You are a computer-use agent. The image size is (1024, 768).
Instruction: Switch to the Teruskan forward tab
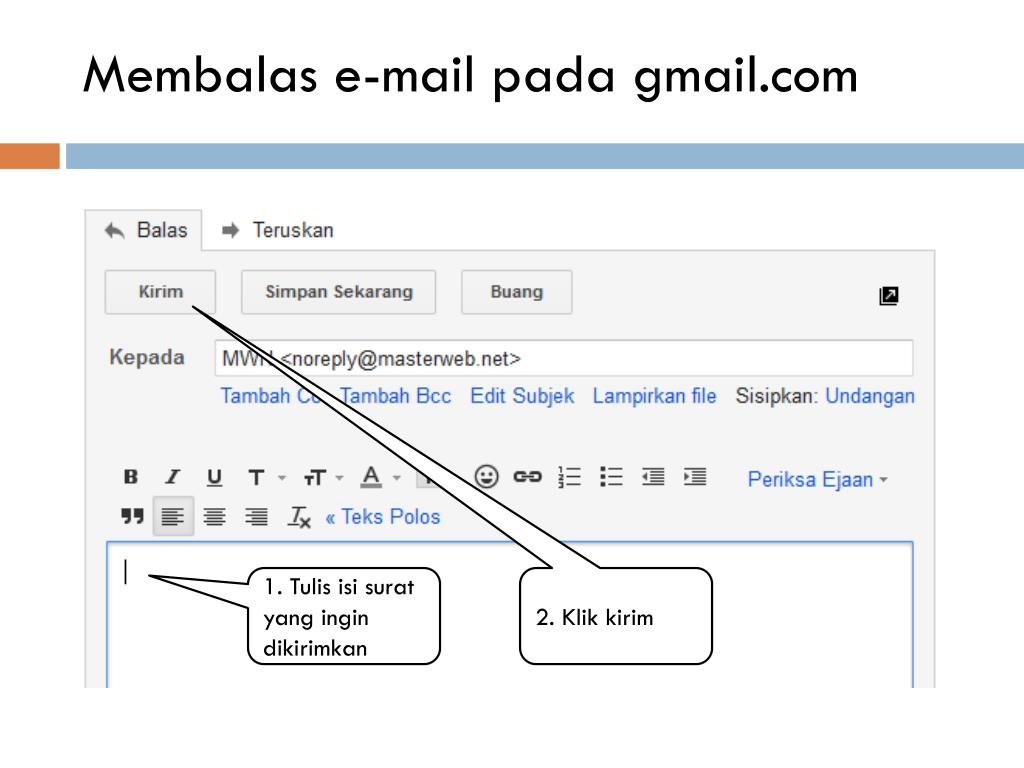[x=278, y=230]
